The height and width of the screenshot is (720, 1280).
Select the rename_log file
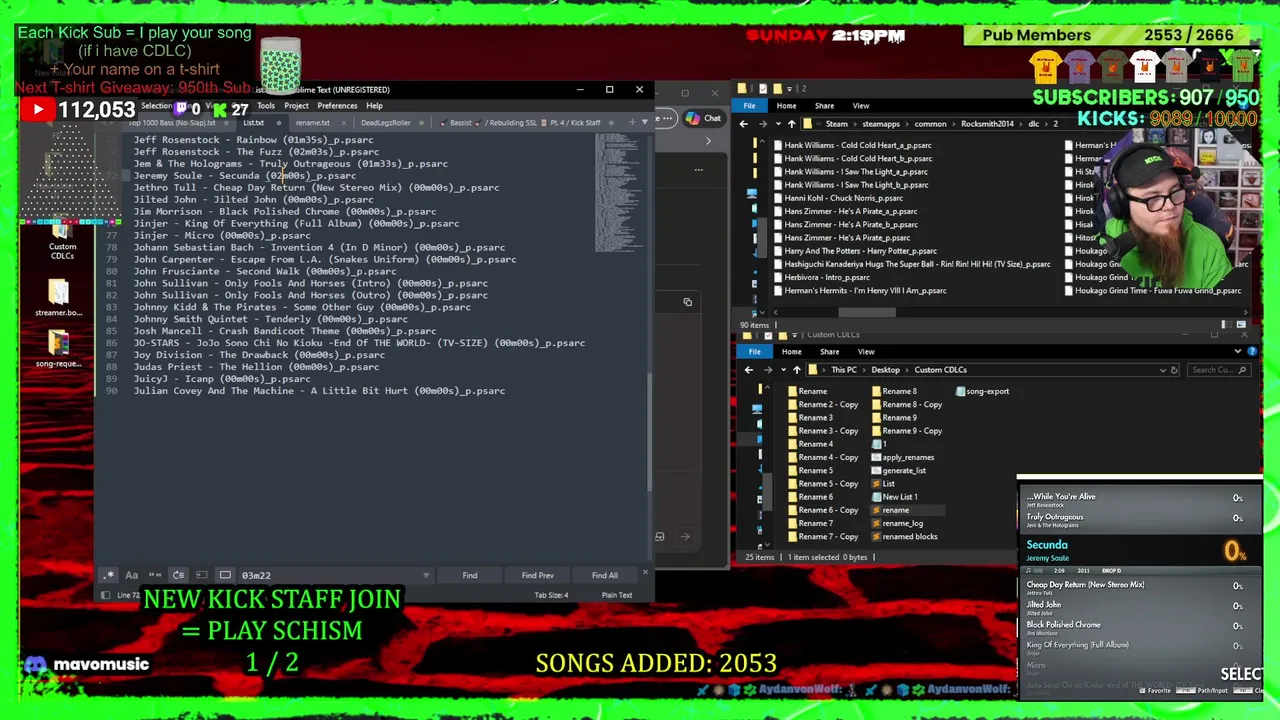[x=897, y=523]
